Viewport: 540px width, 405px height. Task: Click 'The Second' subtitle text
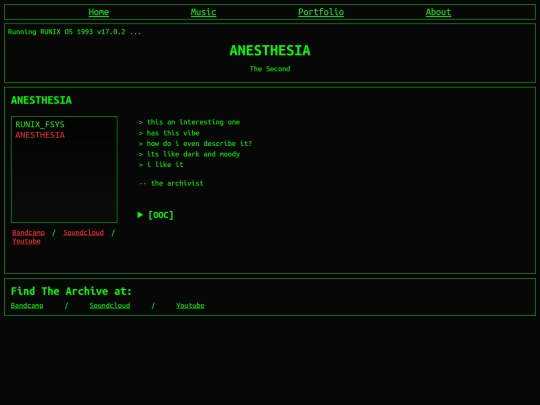[270, 69]
